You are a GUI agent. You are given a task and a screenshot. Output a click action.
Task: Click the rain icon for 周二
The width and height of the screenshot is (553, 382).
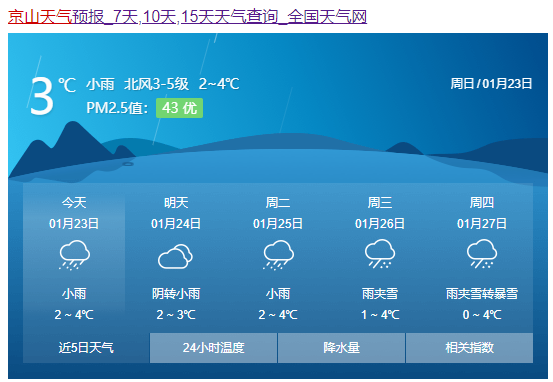coord(278,255)
